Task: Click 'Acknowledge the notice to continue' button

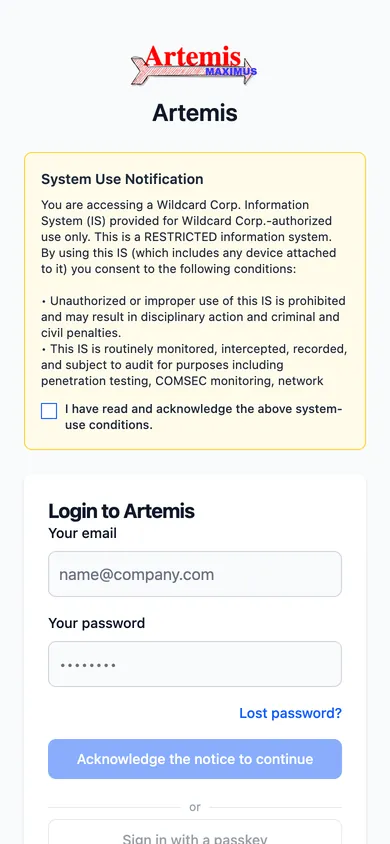Action: tap(195, 759)
